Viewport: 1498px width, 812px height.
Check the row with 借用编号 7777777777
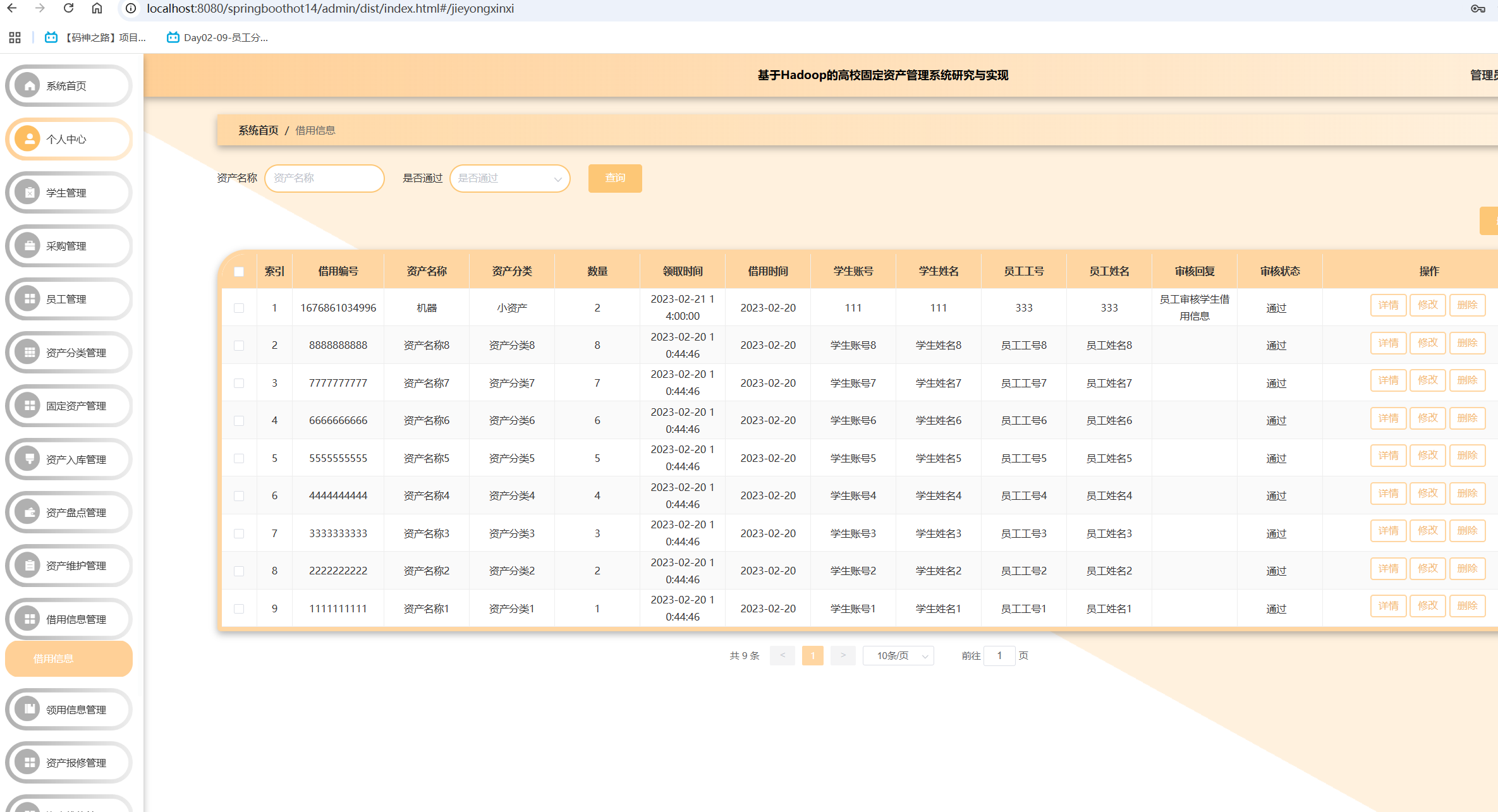point(239,383)
